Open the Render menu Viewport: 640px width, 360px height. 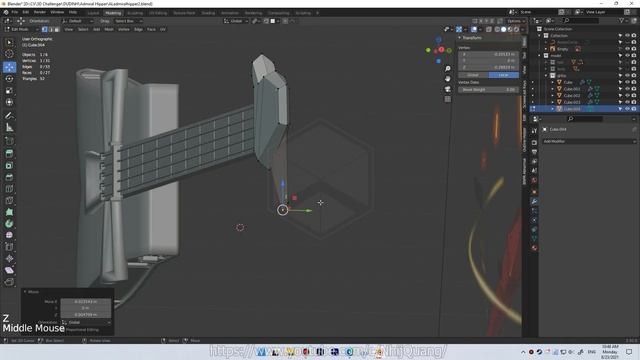pyautogui.click(x=40, y=12)
